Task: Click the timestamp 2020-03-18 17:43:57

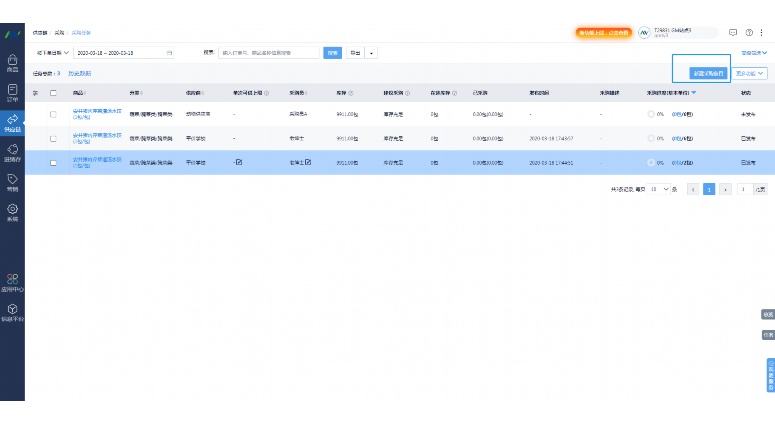Action: pyautogui.click(x=551, y=138)
